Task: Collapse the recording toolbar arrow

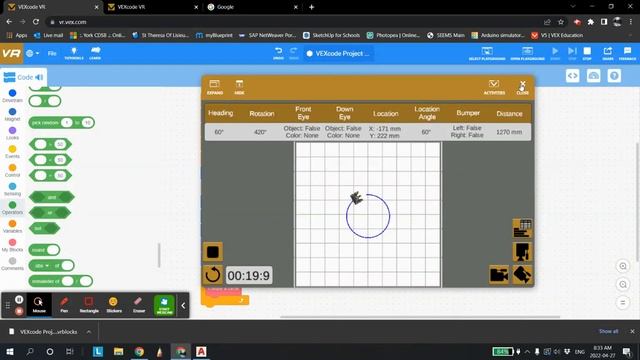Action: 183,305
